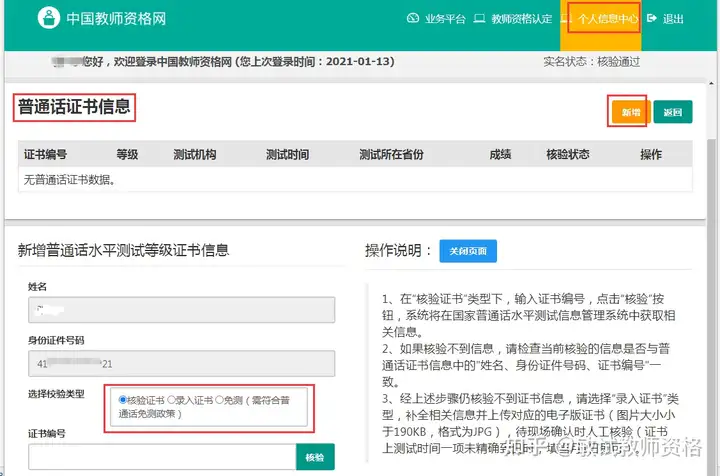Image resolution: width=720 pixels, height=476 pixels.
Task: Click the 中国教师资格网 logo icon
Action: pyautogui.click(x=49, y=18)
